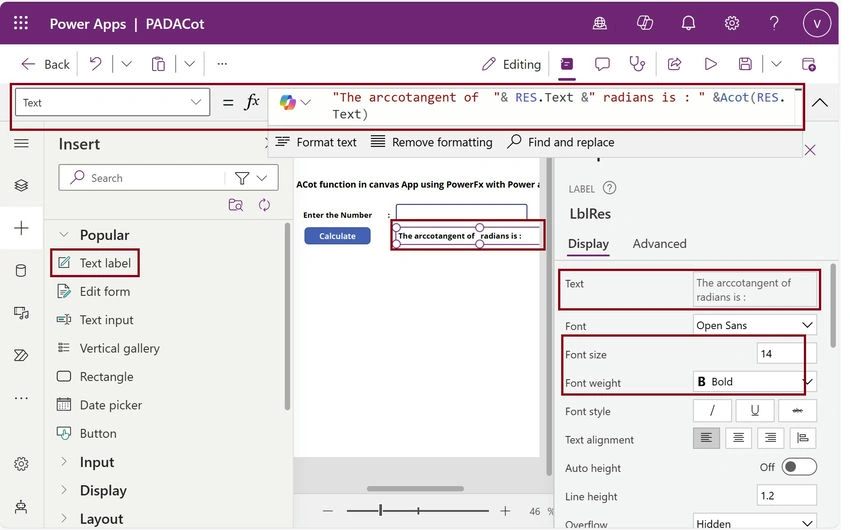The width and height of the screenshot is (850, 530).
Task: Click the canvas zoom slider handle
Action: (381, 510)
